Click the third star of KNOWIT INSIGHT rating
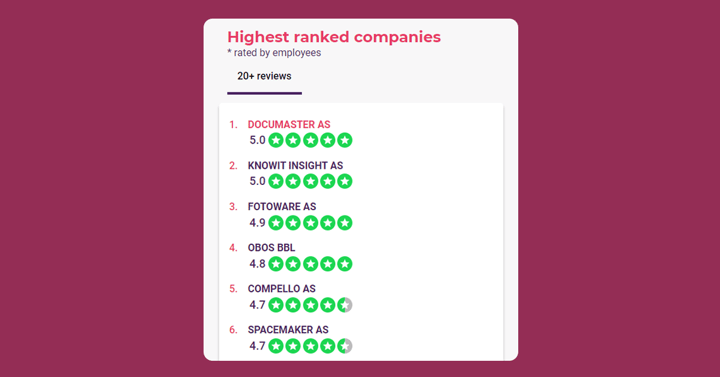This screenshot has width=720, height=377. click(310, 181)
